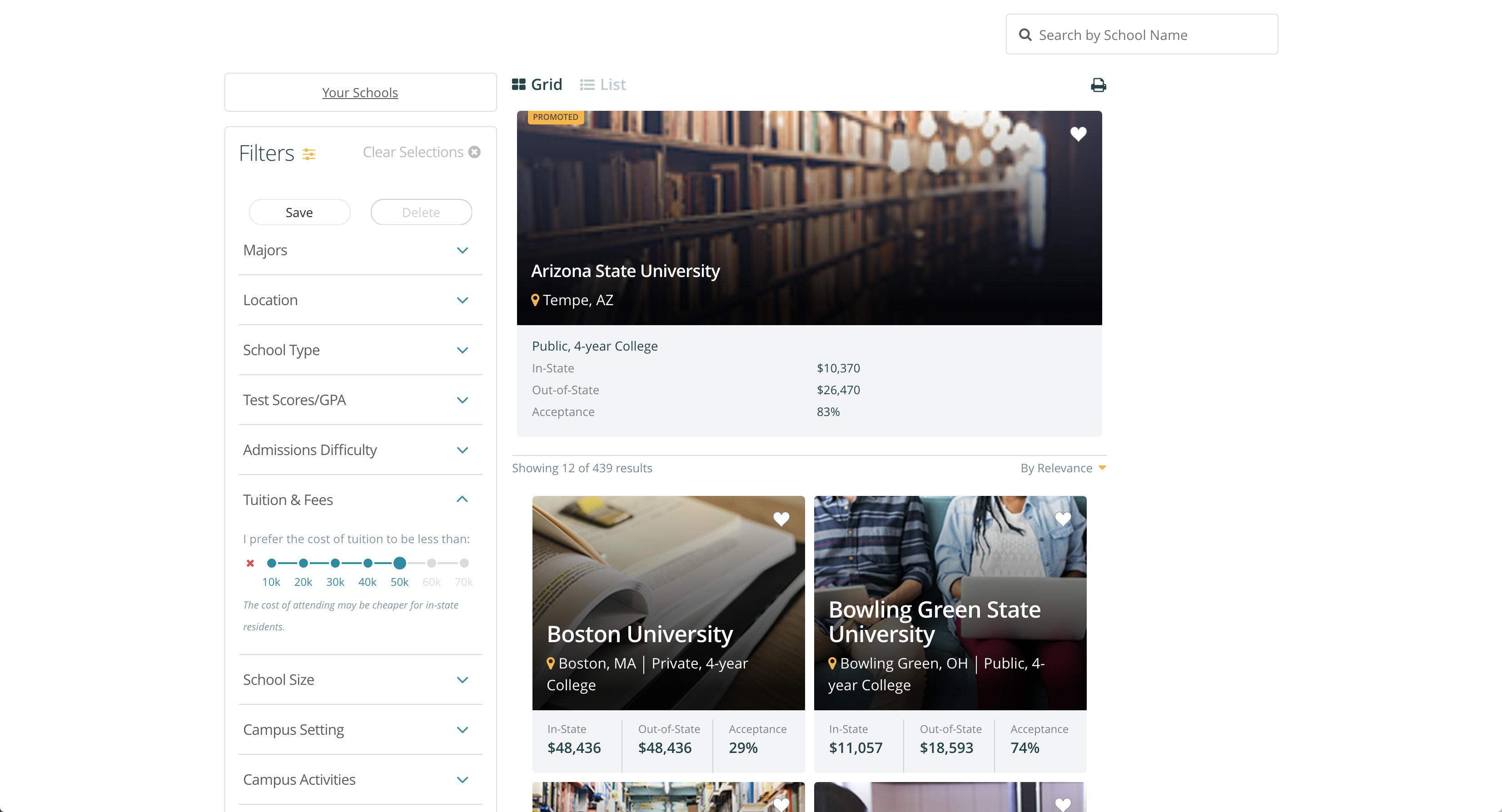Switch to Grid view
The height and width of the screenshot is (812, 1502).
pyautogui.click(x=537, y=84)
